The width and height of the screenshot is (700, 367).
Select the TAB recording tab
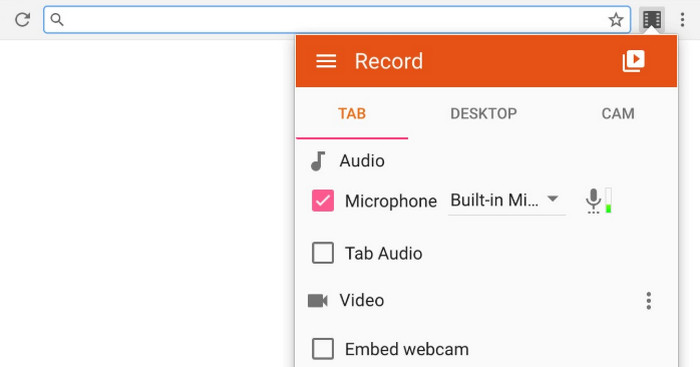pos(352,113)
